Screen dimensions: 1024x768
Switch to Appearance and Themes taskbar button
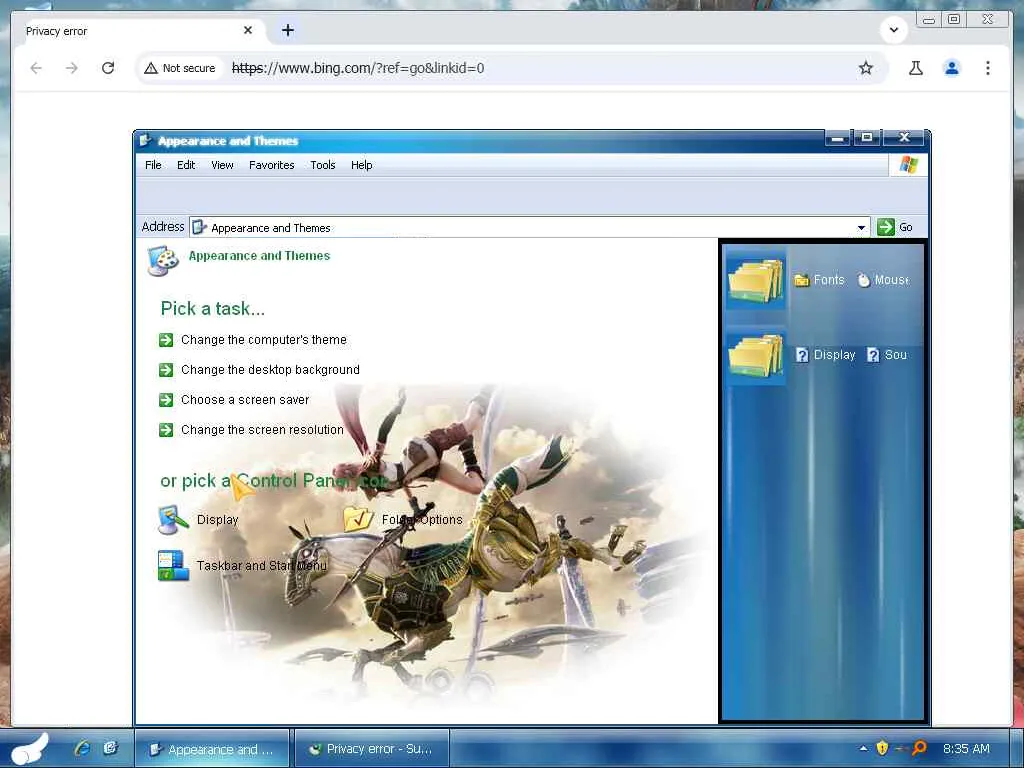(x=212, y=749)
